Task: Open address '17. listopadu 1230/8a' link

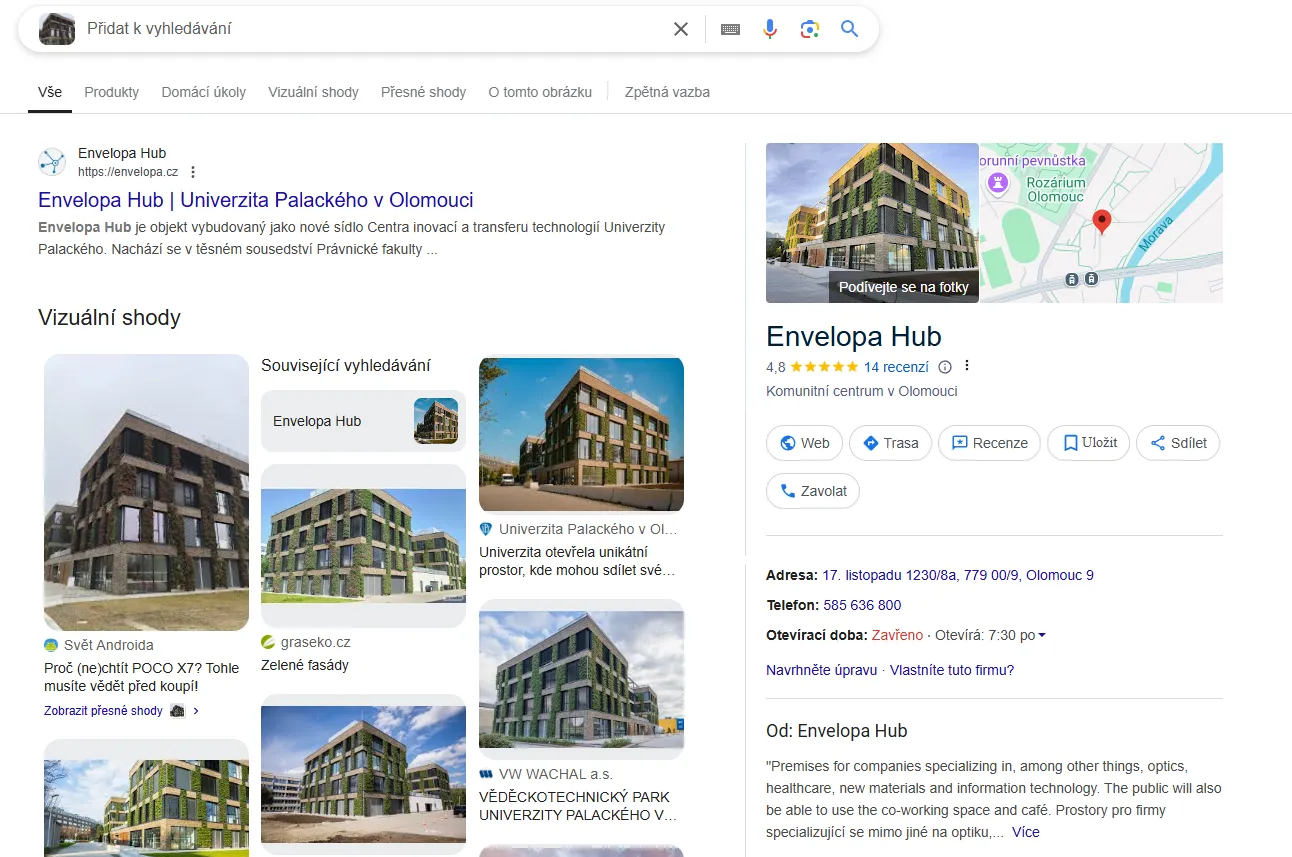Action: (958, 575)
